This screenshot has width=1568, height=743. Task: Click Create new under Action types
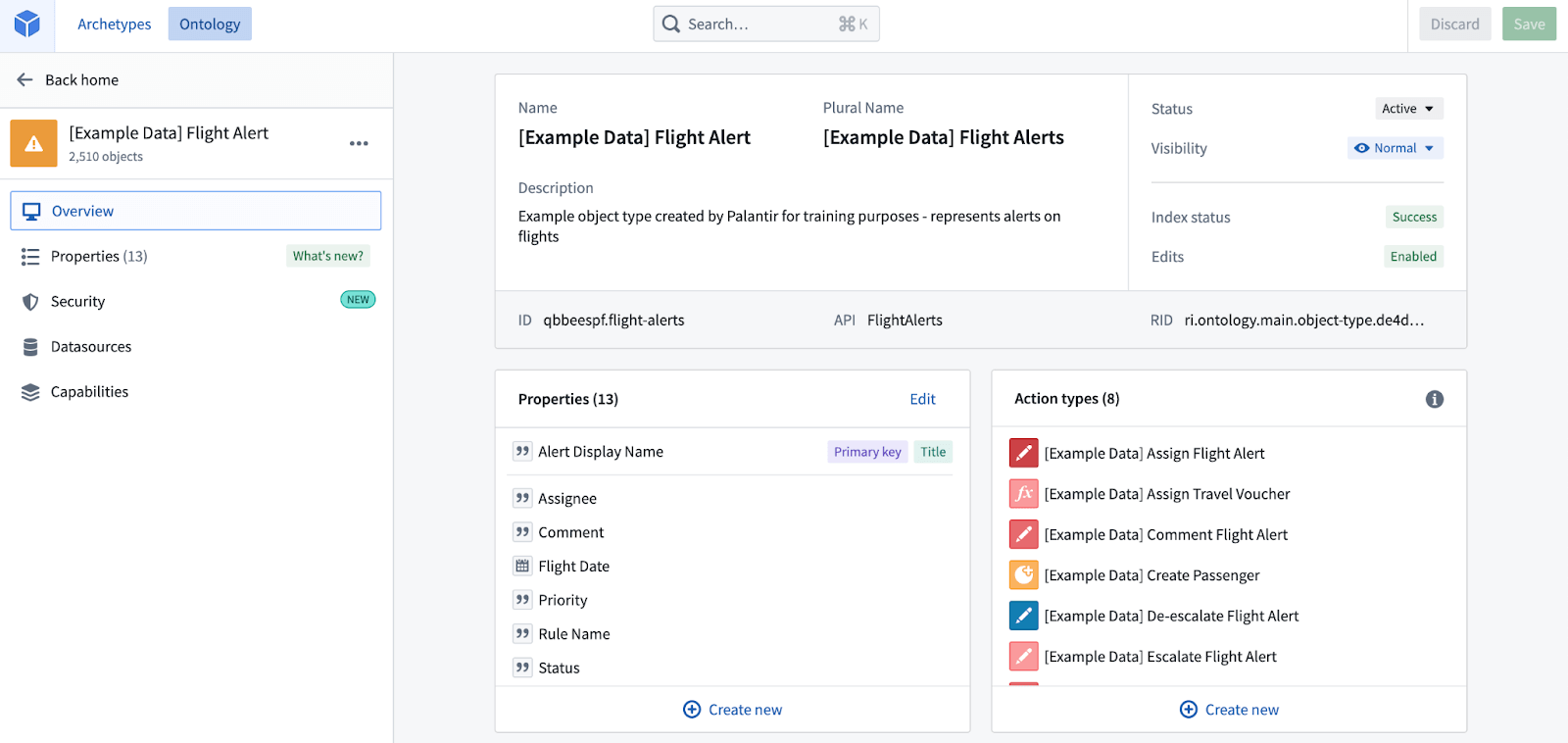coord(1229,709)
